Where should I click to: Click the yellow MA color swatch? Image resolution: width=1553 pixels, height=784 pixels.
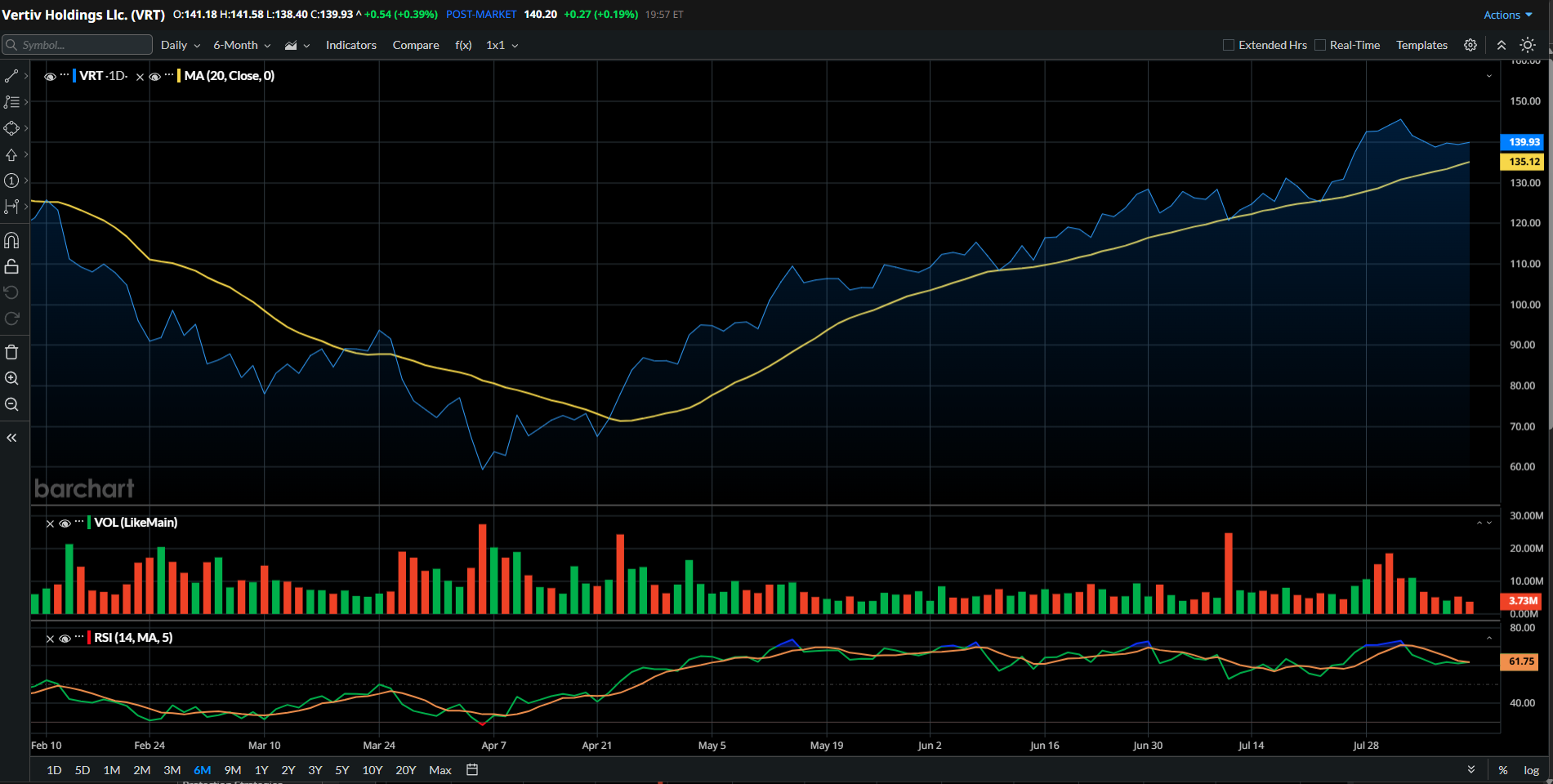pyautogui.click(x=179, y=76)
